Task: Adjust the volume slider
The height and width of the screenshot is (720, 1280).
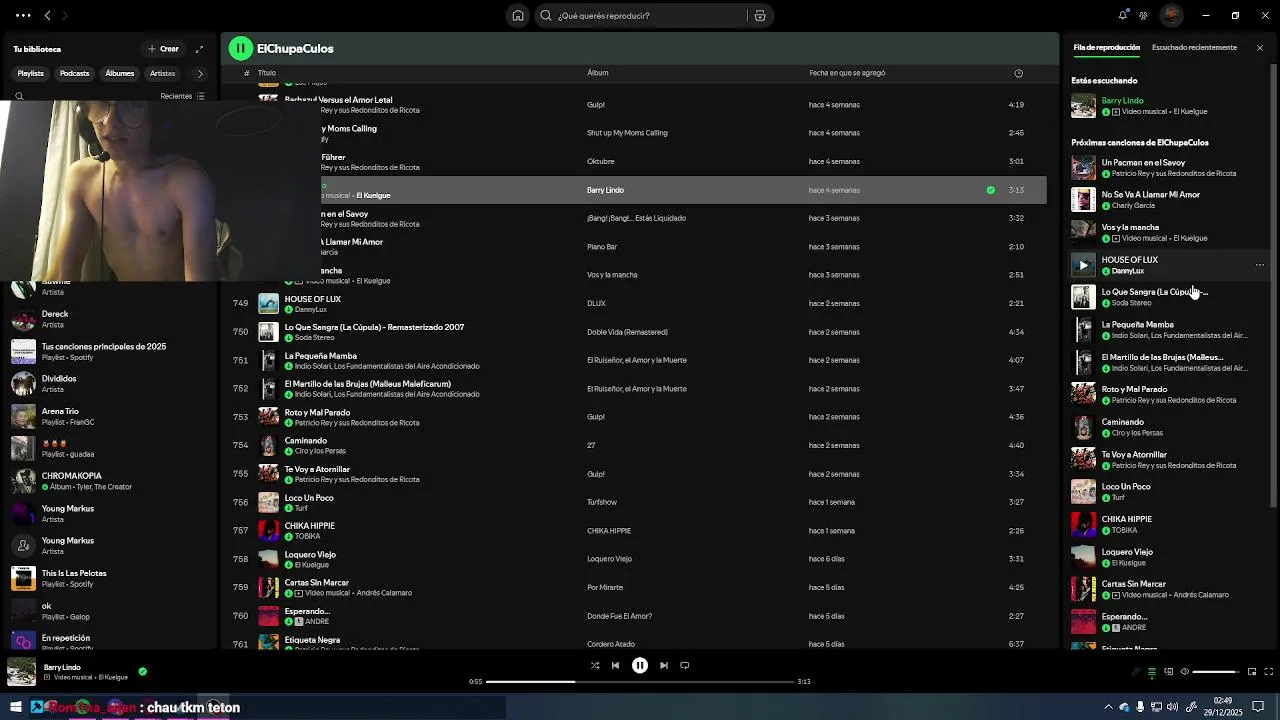Action: coord(1215,672)
